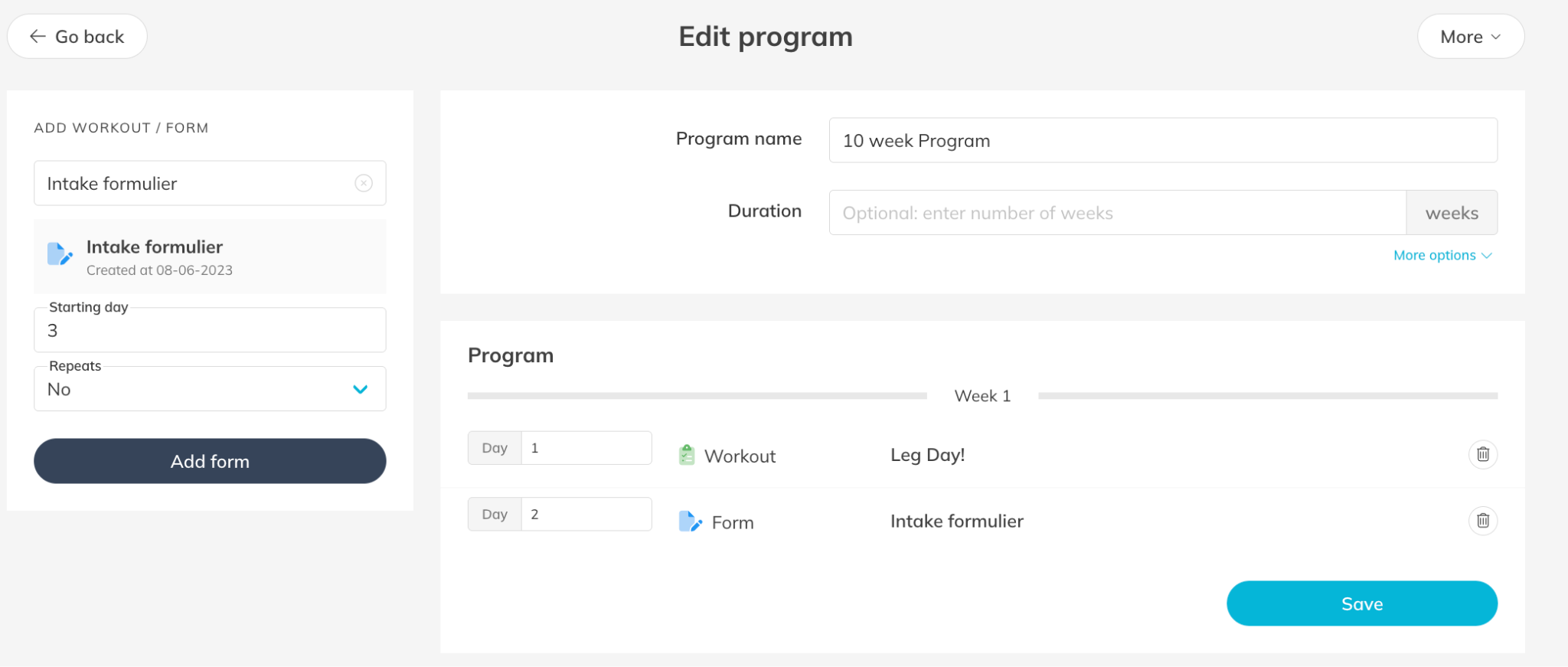The width and height of the screenshot is (1568, 667).
Task: Click the Leg Day! workout name
Action: (x=927, y=455)
